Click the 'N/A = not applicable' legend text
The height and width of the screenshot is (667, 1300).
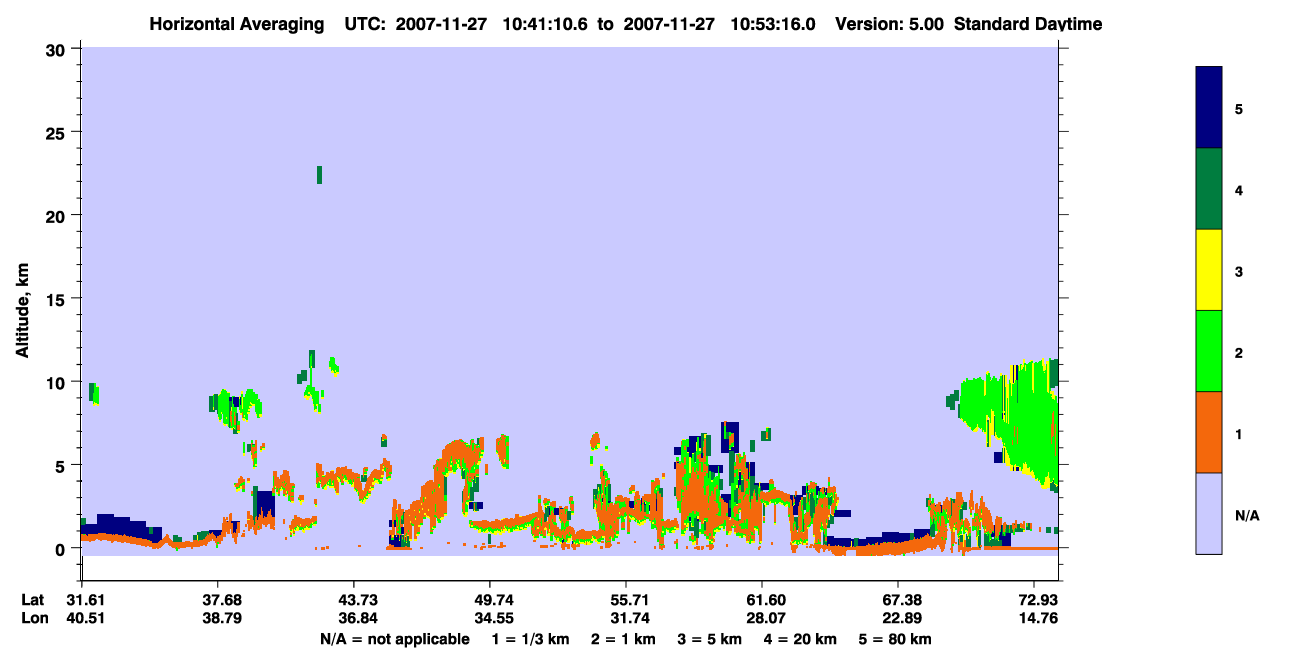[x=395, y=639]
